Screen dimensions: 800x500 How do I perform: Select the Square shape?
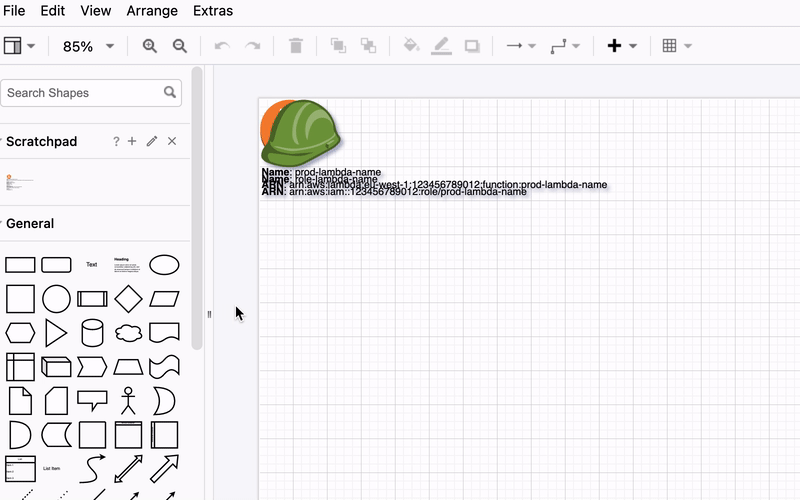click(x=20, y=299)
